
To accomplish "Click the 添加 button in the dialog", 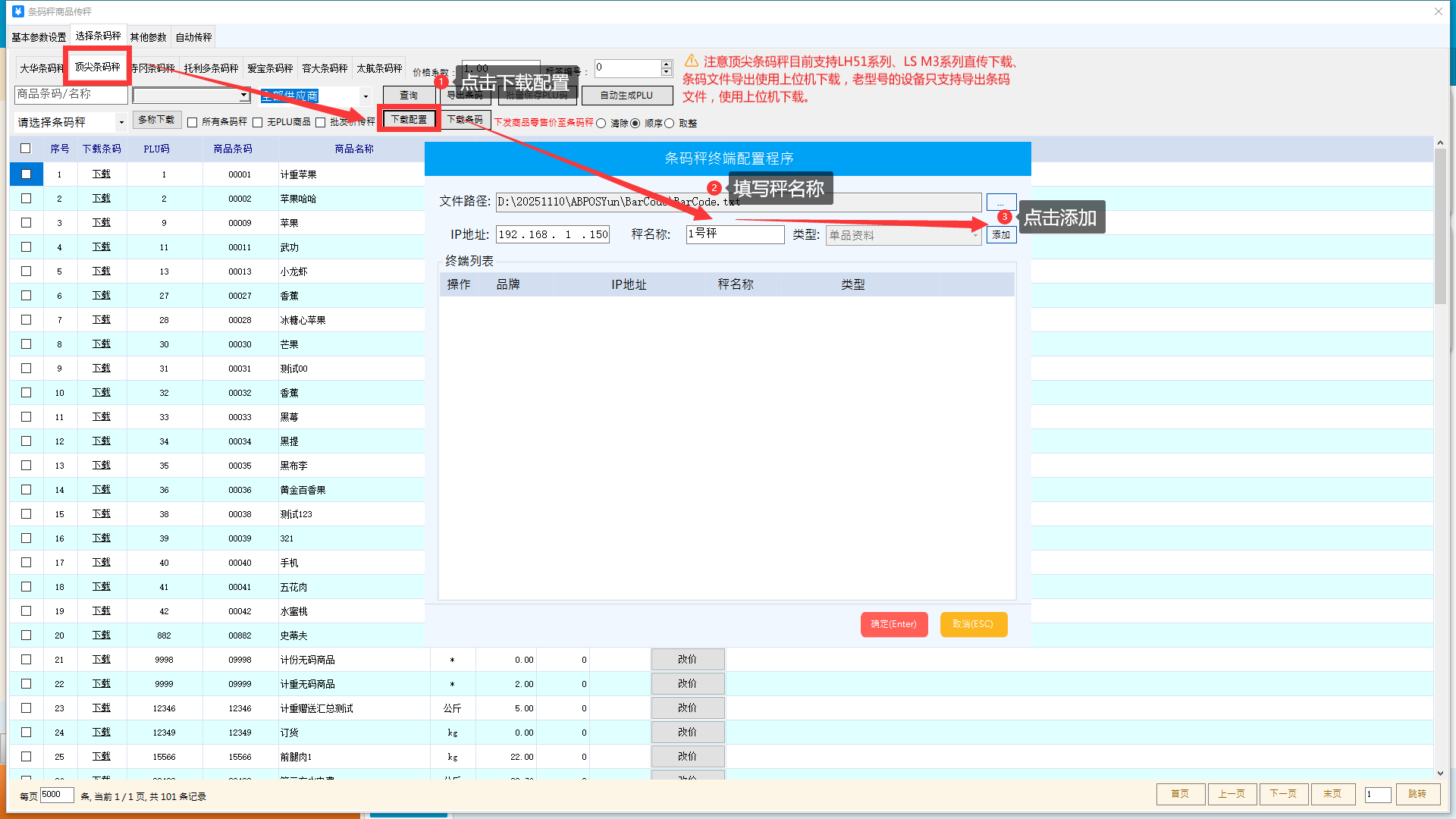I will (1001, 235).
